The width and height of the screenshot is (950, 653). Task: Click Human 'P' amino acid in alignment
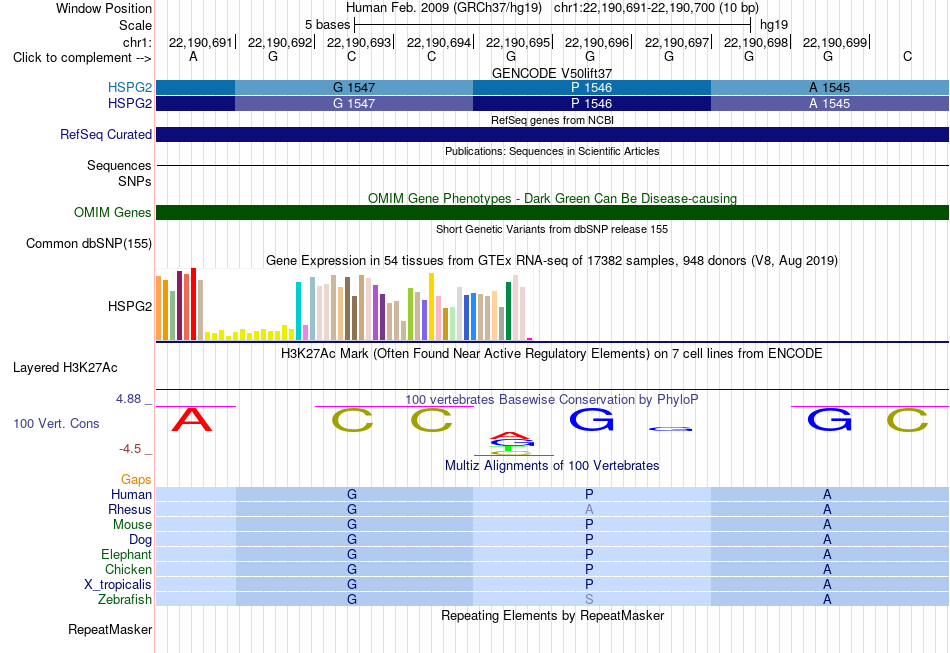(x=589, y=494)
